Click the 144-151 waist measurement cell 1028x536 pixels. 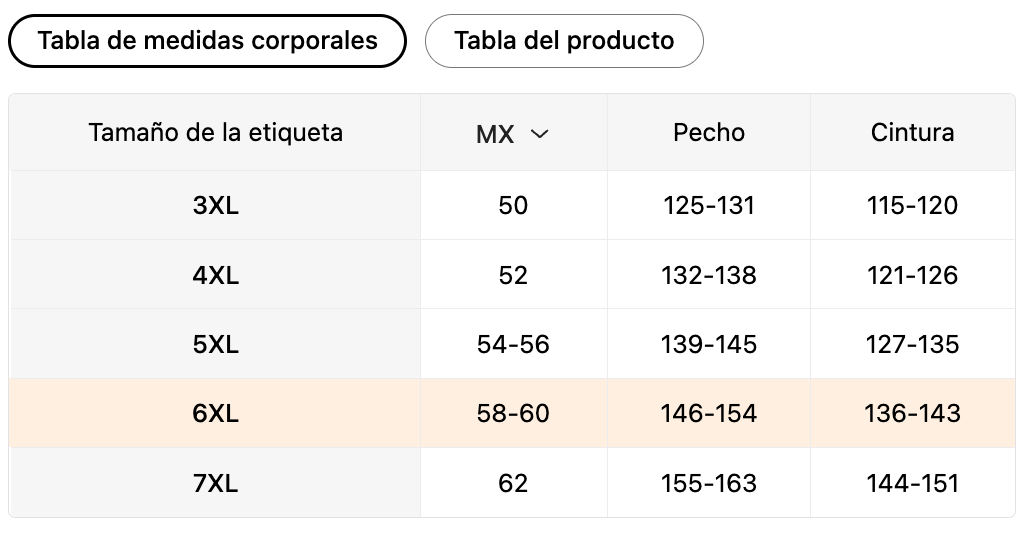[x=912, y=484]
